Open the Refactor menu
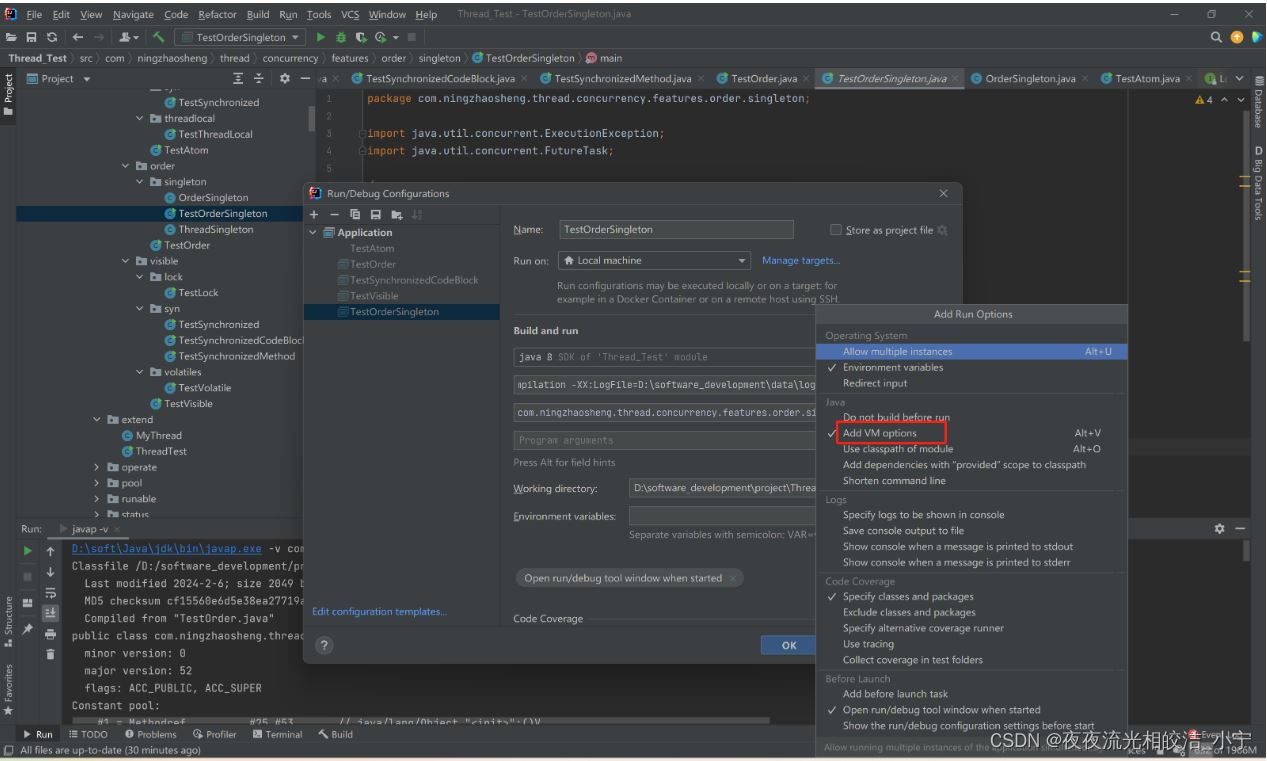This screenshot has width=1267, height=761. (x=217, y=15)
